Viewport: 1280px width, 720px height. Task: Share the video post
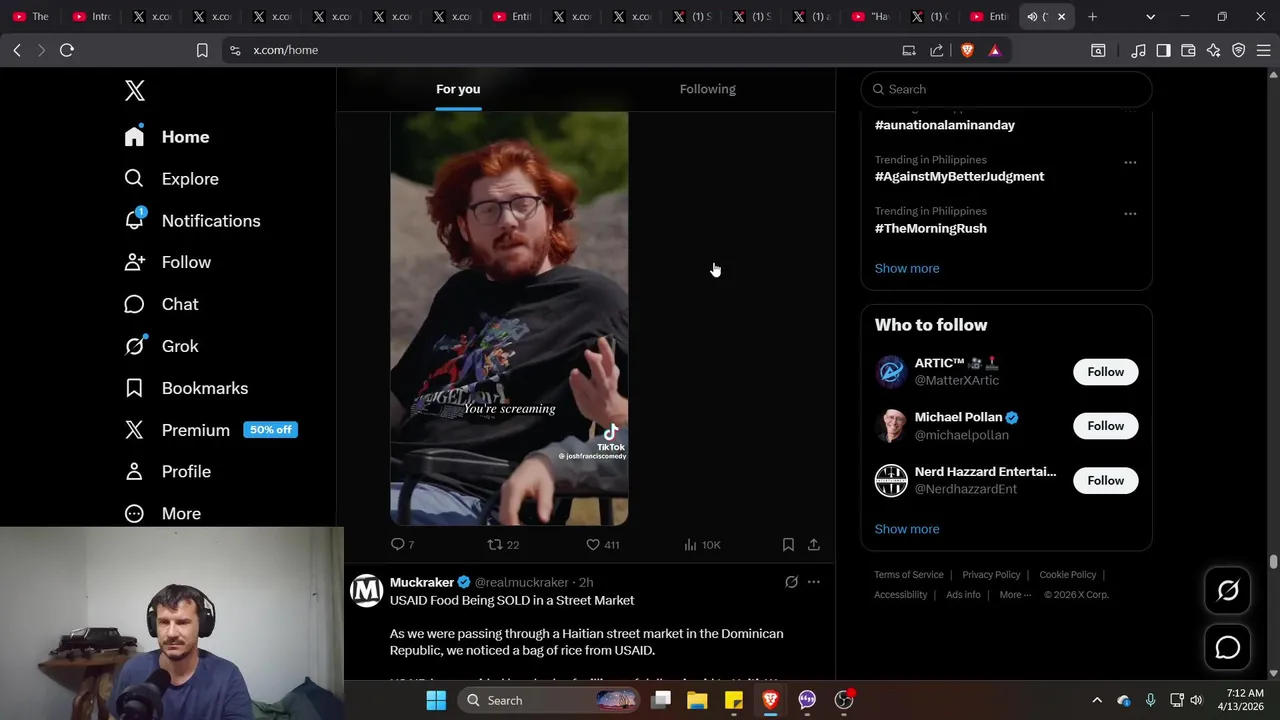(814, 544)
